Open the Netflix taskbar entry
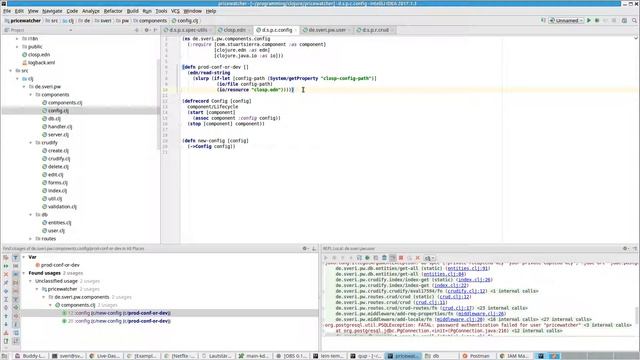The width and height of the screenshot is (640, 360). coord(180,356)
